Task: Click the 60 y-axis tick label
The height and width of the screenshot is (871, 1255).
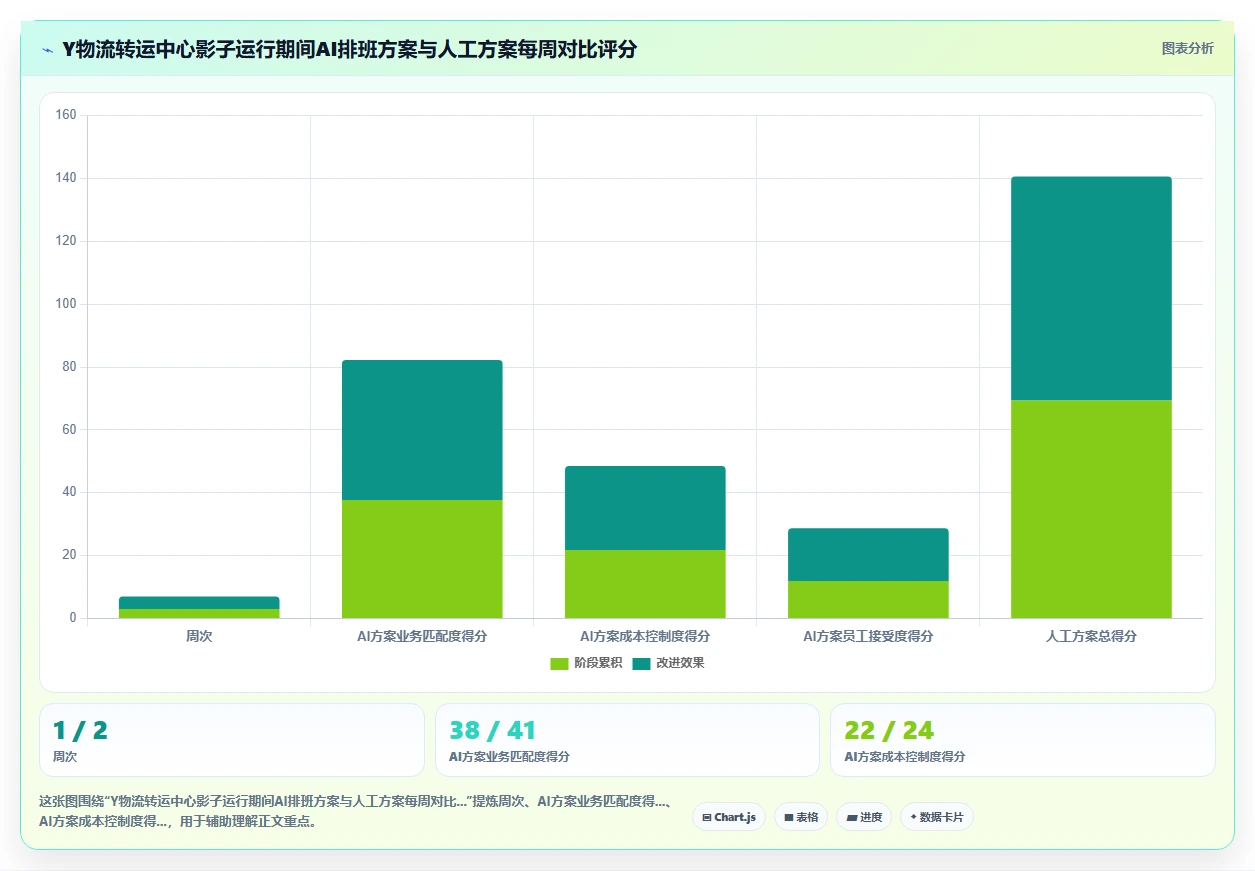Action: (x=69, y=430)
